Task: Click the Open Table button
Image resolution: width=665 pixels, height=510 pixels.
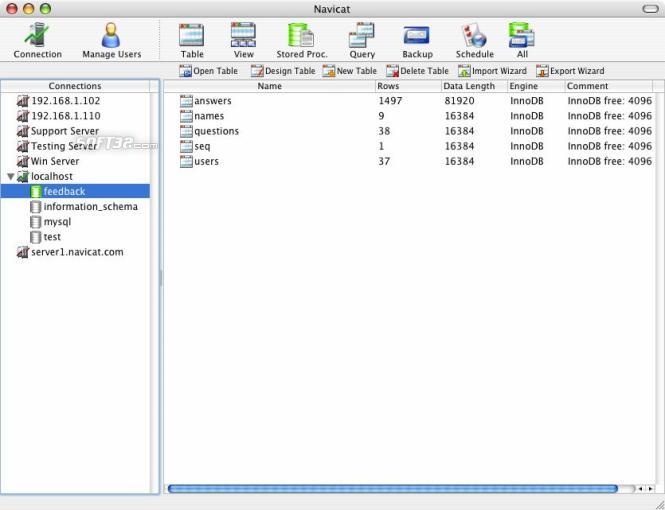Action: tap(208, 71)
